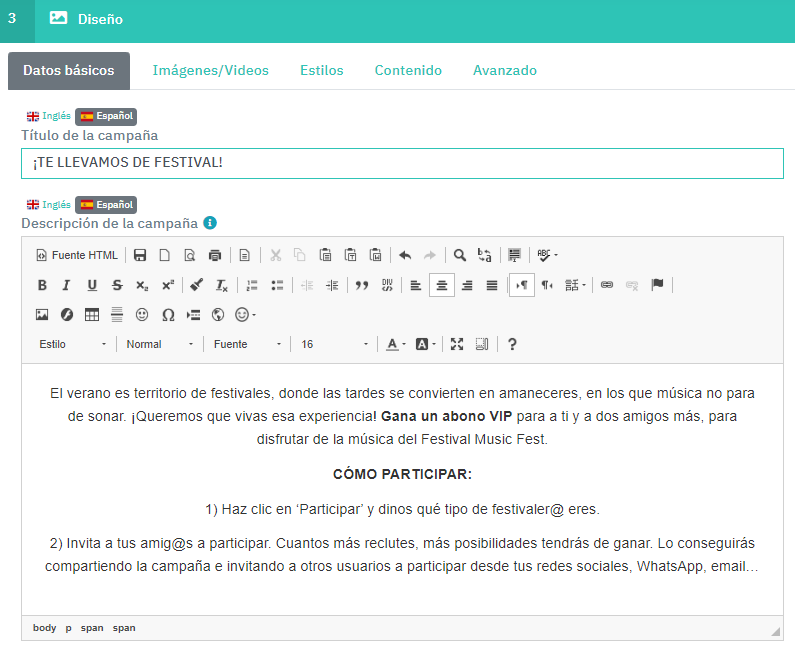Click the New Page icon
Screen dimensions: 795x652
coord(165,255)
